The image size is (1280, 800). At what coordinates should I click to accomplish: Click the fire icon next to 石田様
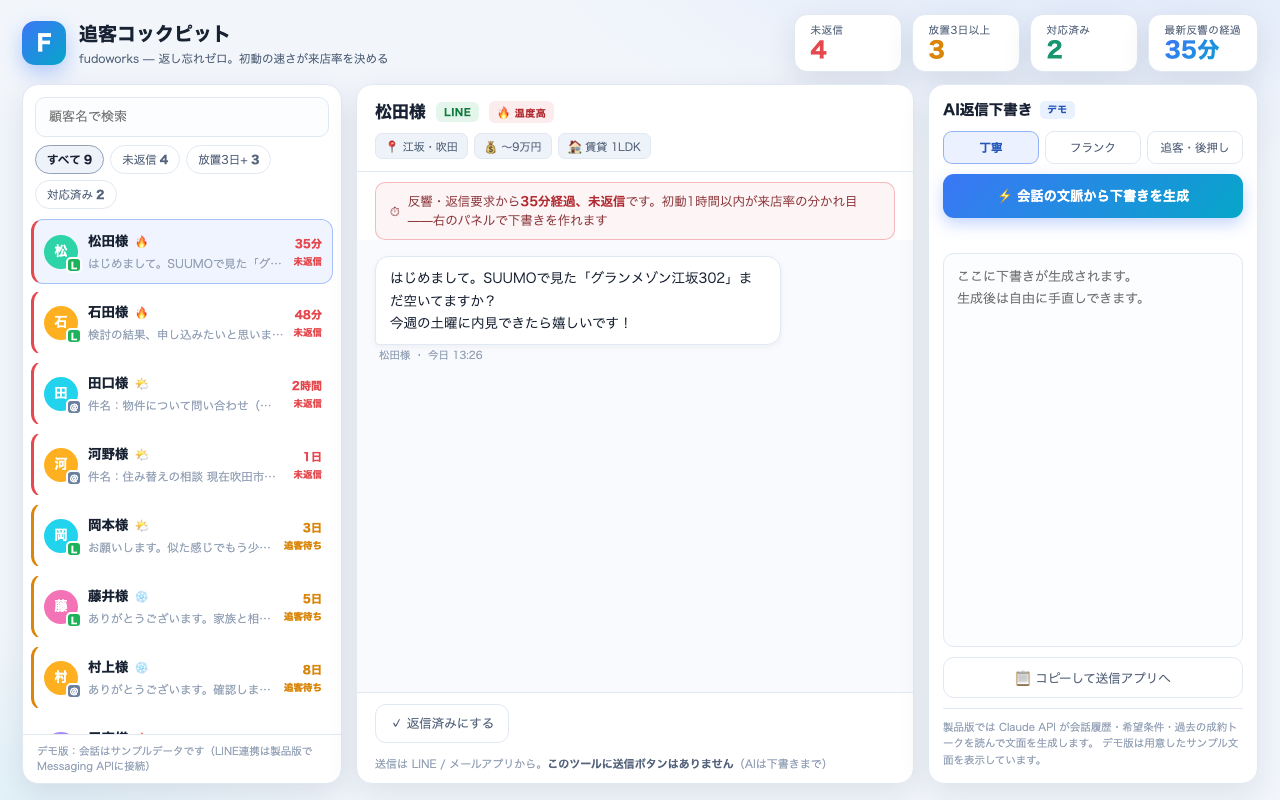(x=142, y=313)
